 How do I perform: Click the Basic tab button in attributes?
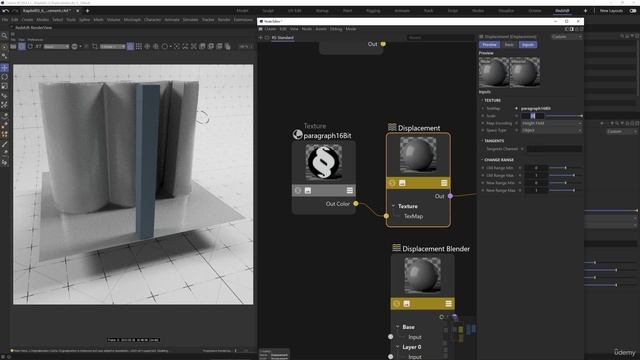click(x=509, y=44)
